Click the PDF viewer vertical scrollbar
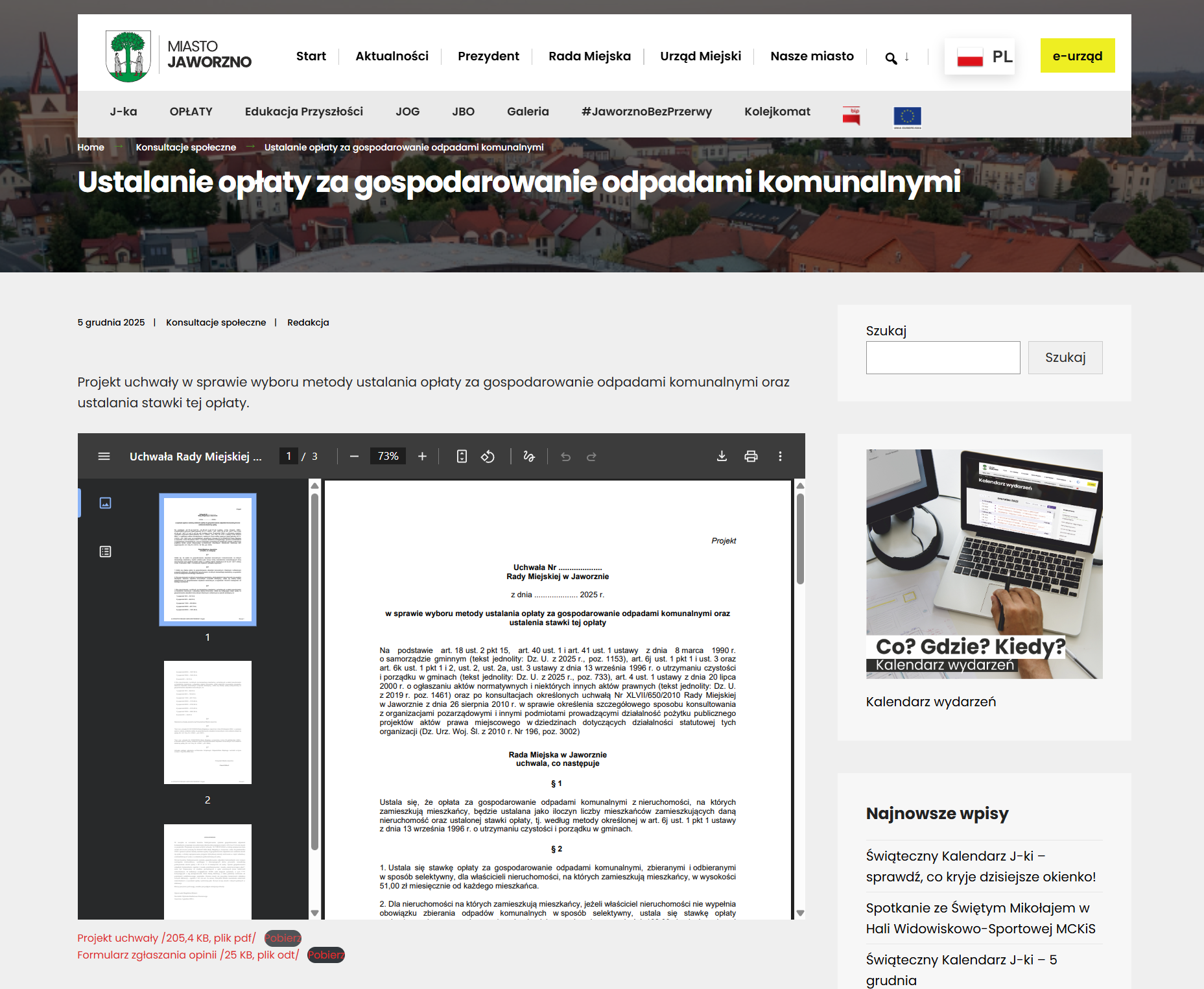The height and width of the screenshot is (989, 1204). pos(800,649)
